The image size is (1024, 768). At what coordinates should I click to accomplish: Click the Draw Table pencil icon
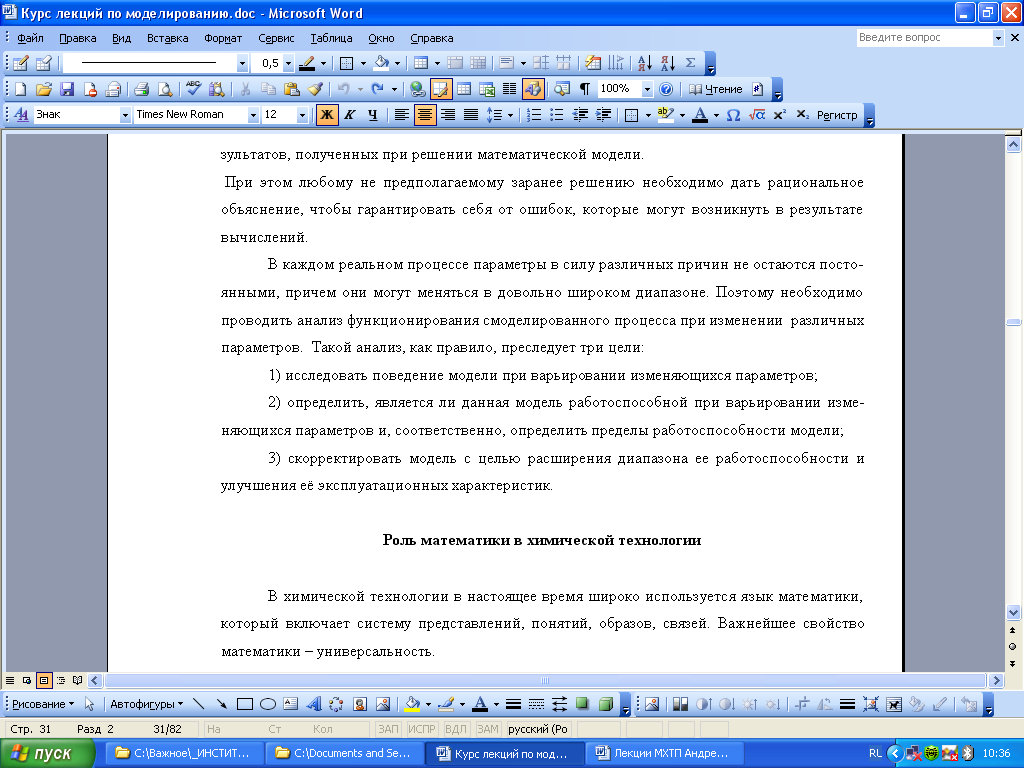[x=21, y=63]
